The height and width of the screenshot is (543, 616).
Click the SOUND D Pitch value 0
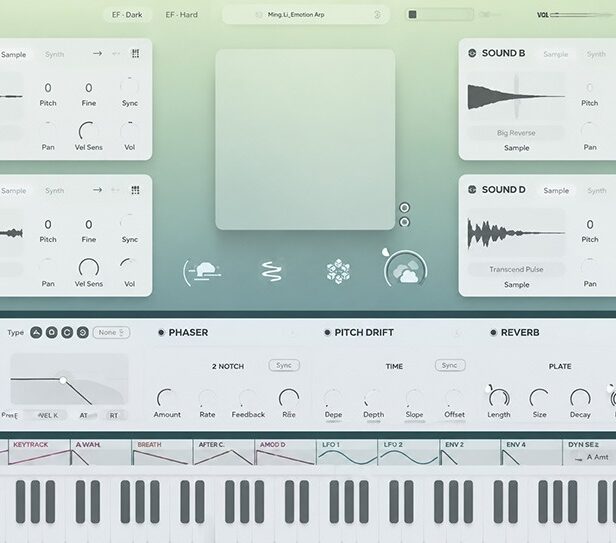coord(590,224)
